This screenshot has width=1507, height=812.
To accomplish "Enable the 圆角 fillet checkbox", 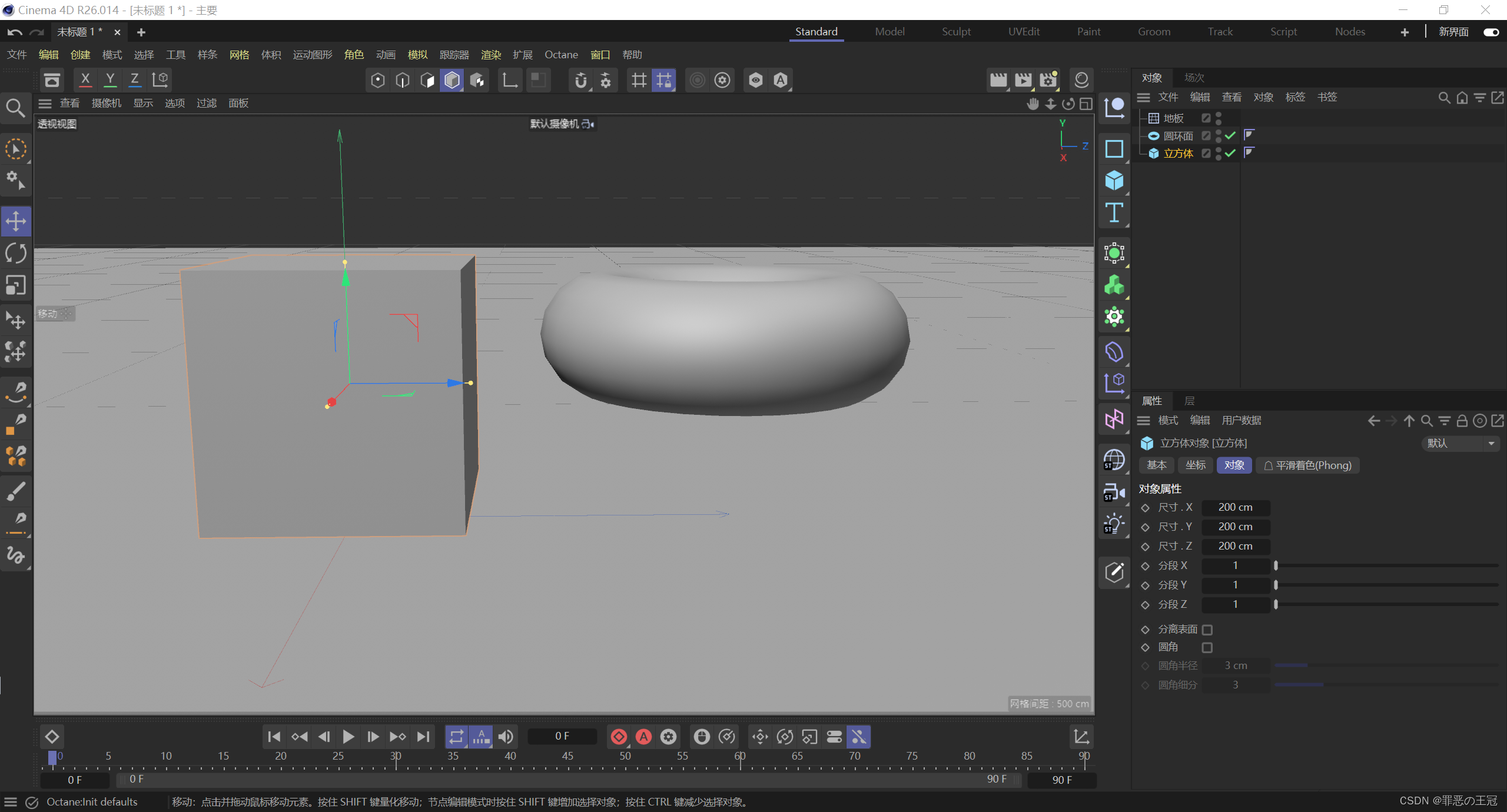I will (x=1207, y=647).
